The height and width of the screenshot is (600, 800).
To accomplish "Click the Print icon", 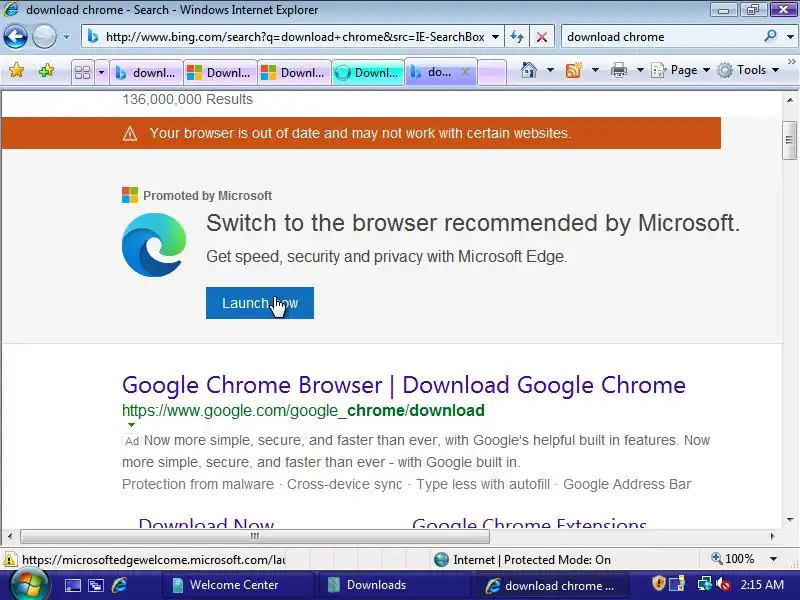I will (618, 70).
